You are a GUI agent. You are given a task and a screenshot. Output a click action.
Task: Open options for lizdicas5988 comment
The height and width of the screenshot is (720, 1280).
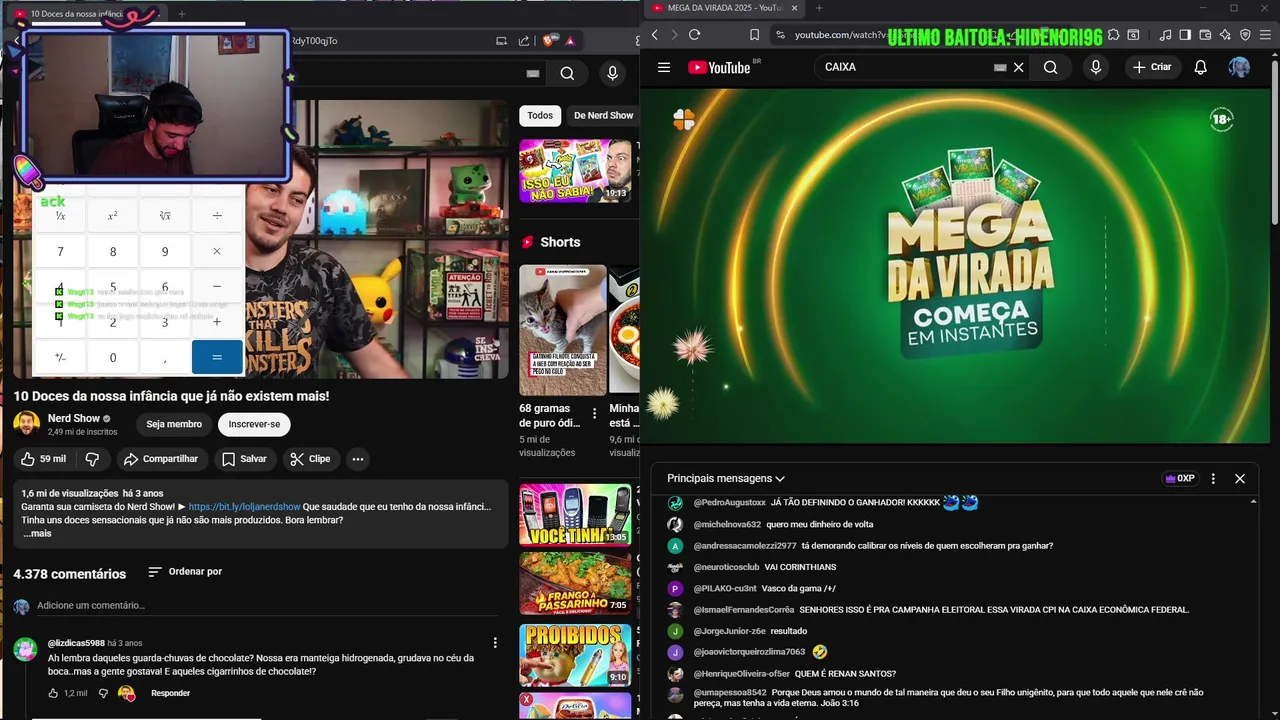click(495, 643)
